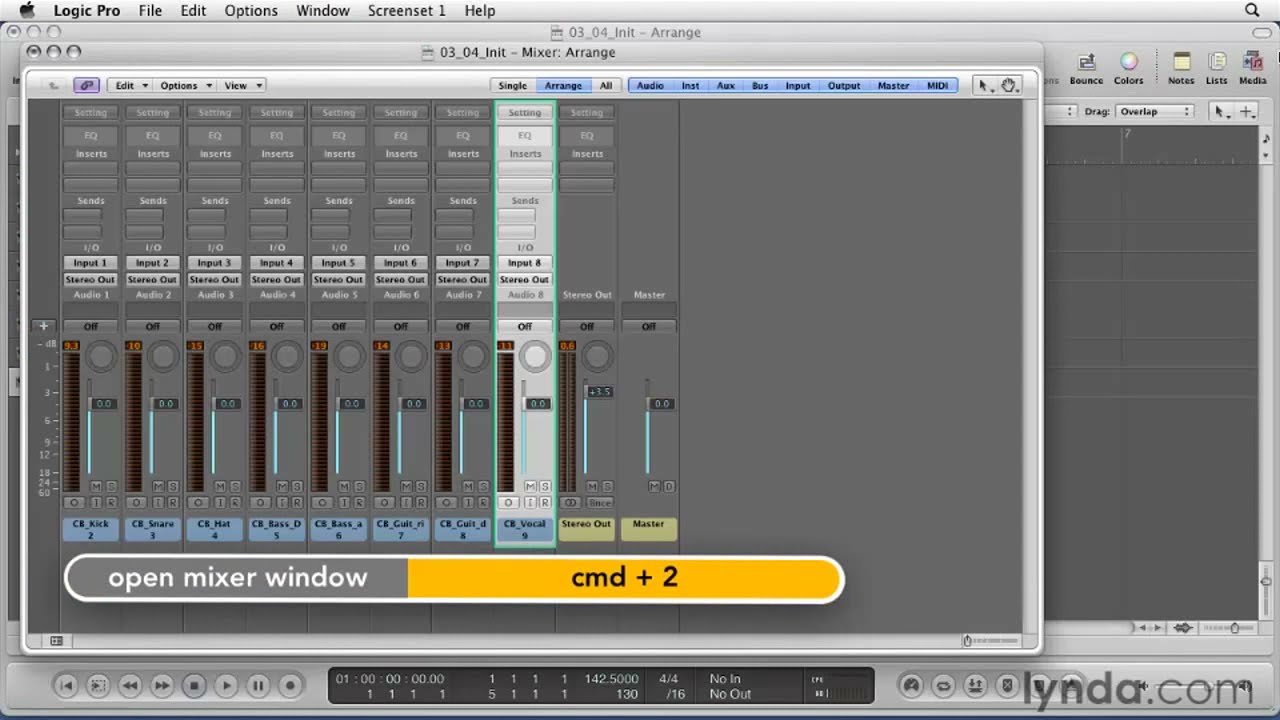Click the Record transport button
Viewport: 1280px width, 720px height.
(x=290, y=685)
